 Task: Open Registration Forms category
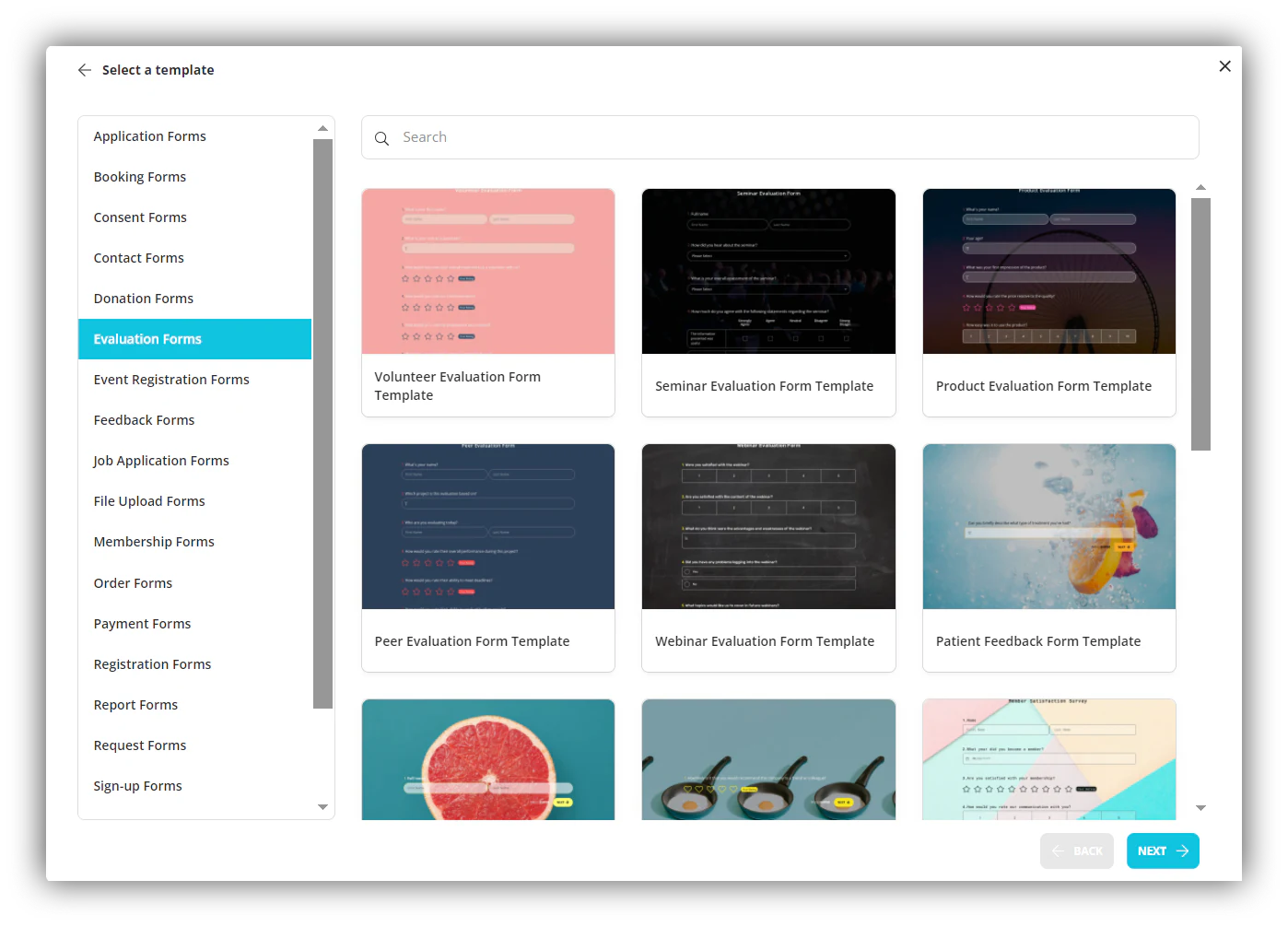(x=194, y=664)
